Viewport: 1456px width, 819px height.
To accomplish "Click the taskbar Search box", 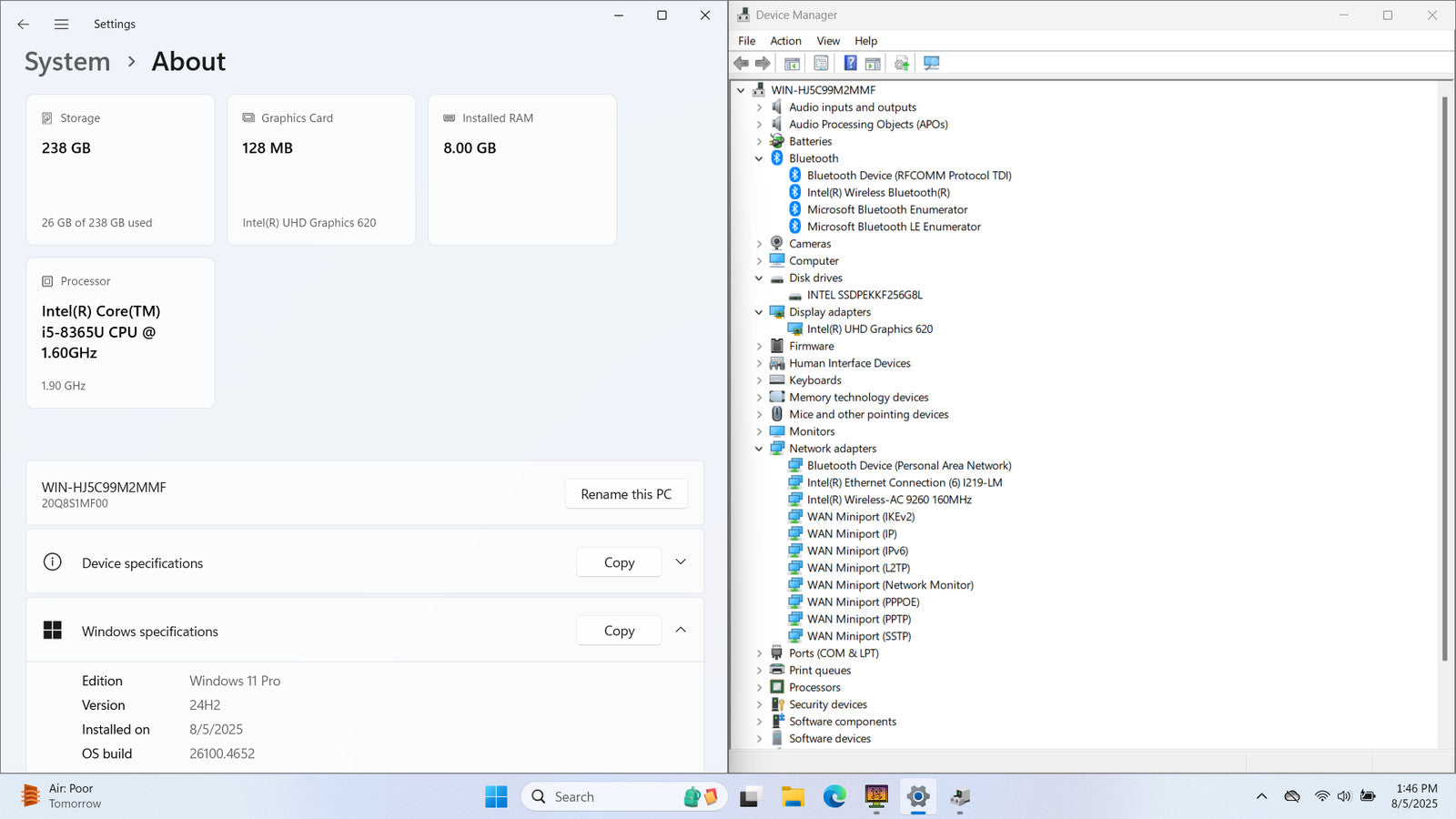I will pos(601,797).
